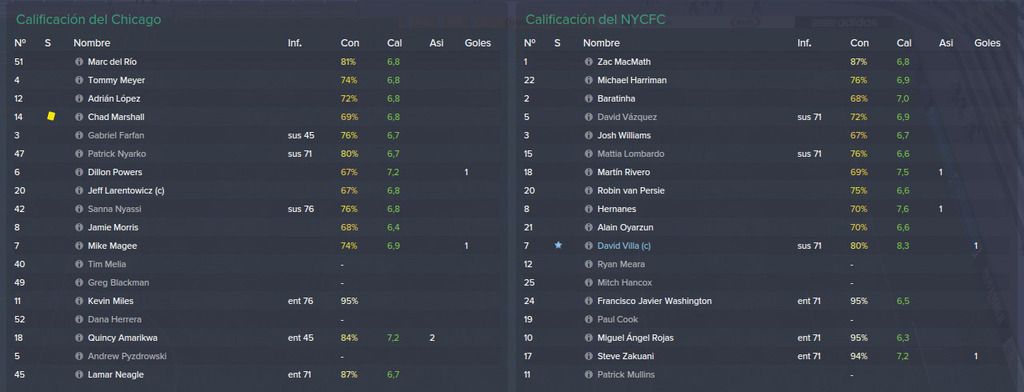Click info icon next to Hernanes
Screen dimensions: 1024x392
click(589, 209)
